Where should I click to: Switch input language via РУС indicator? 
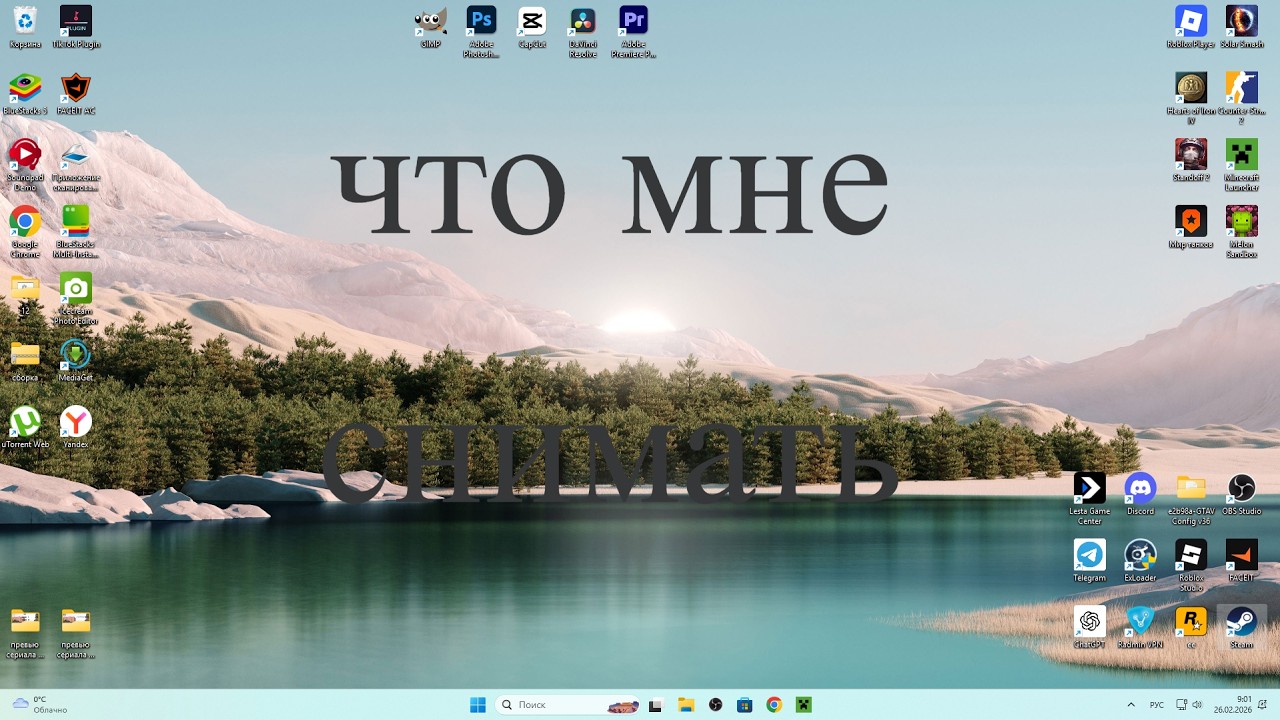pos(1157,705)
